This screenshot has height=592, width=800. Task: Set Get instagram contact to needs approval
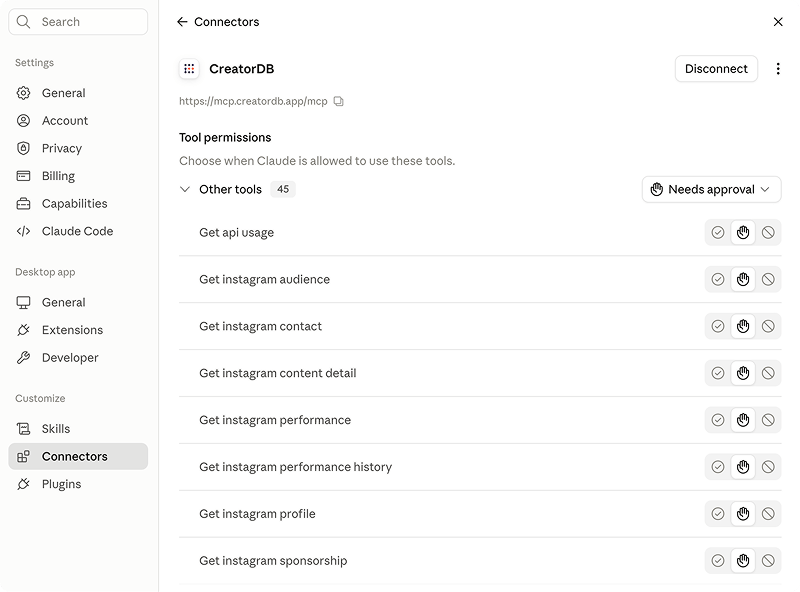pos(743,326)
